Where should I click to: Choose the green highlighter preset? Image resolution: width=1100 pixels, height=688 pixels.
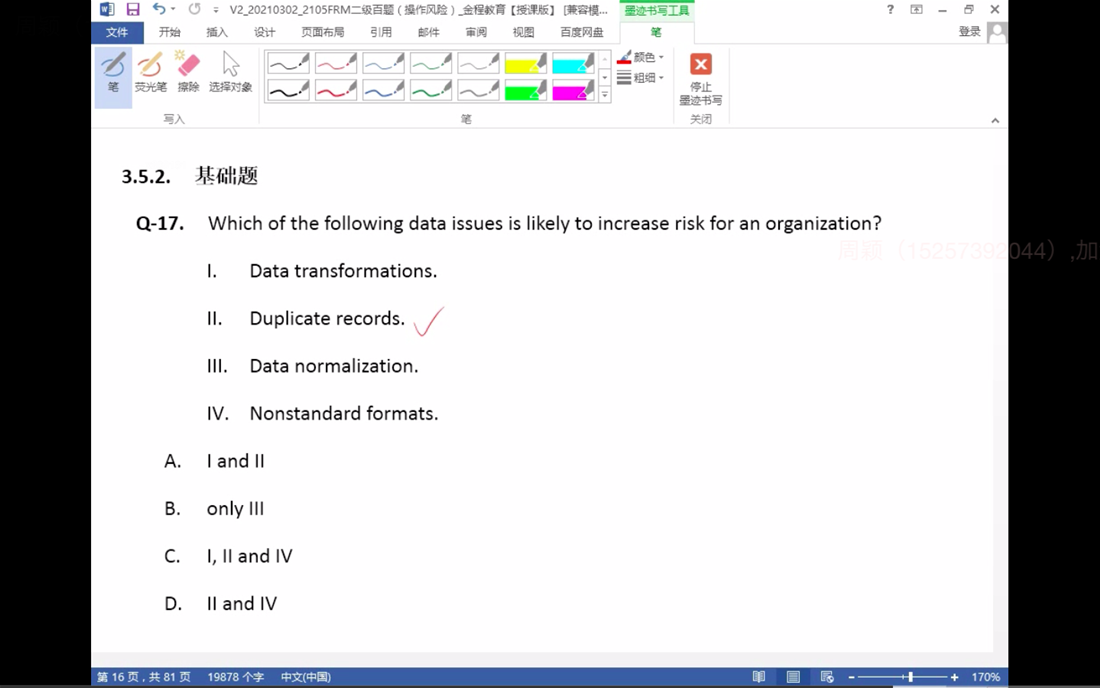(525, 90)
